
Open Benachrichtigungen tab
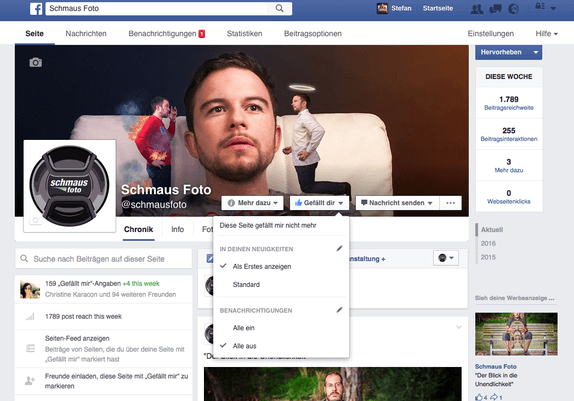point(166,34)
